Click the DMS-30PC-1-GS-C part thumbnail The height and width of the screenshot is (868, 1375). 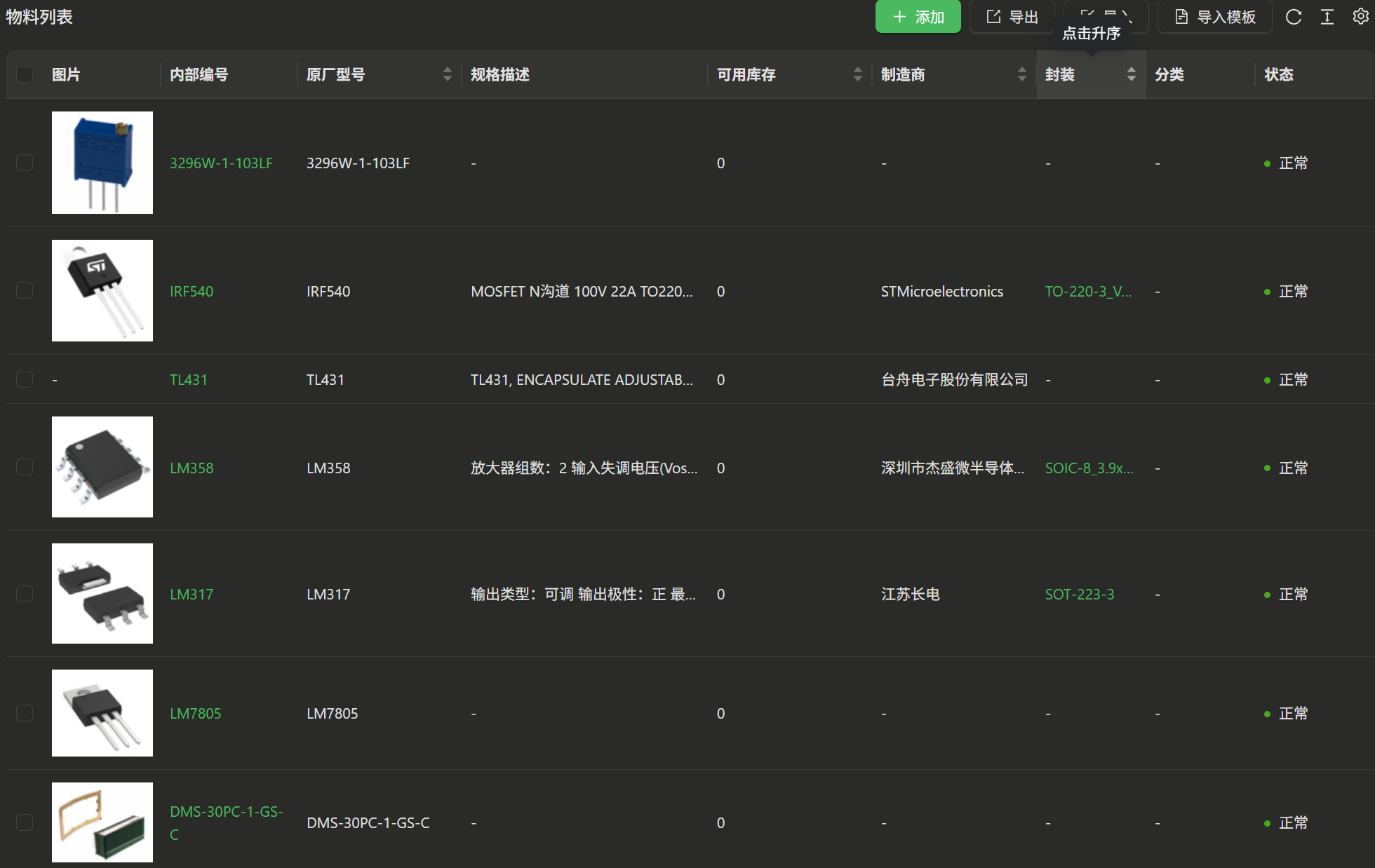[102, 822]
